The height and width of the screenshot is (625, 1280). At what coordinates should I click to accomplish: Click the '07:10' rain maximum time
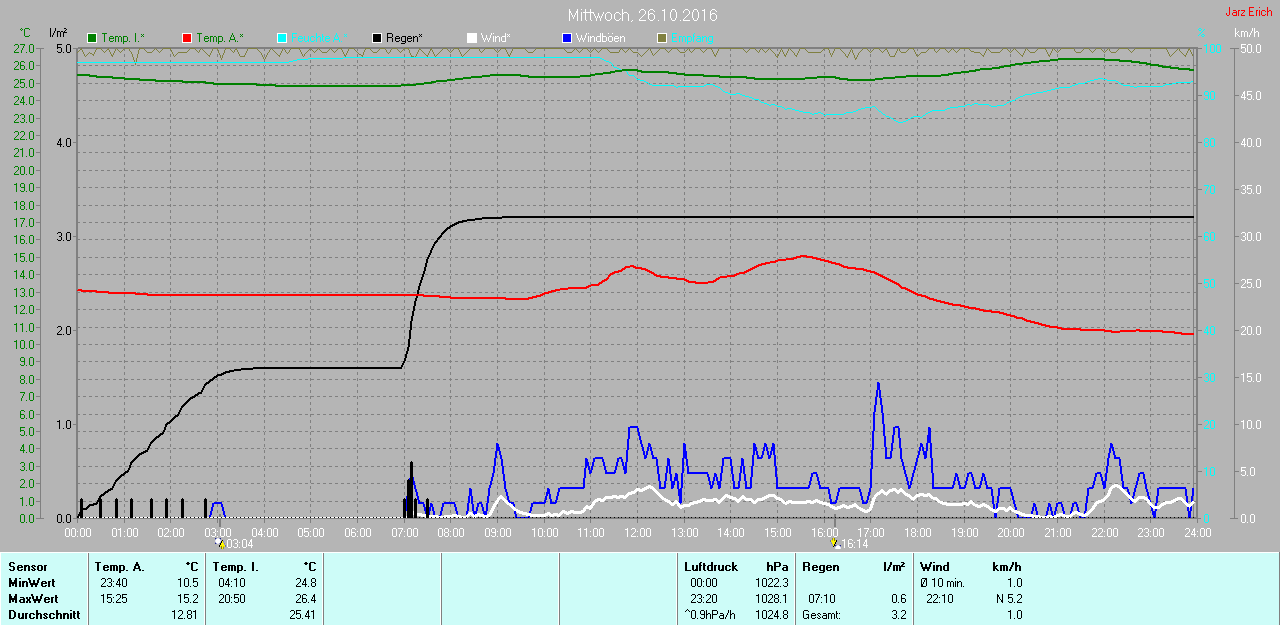point(822,599)
